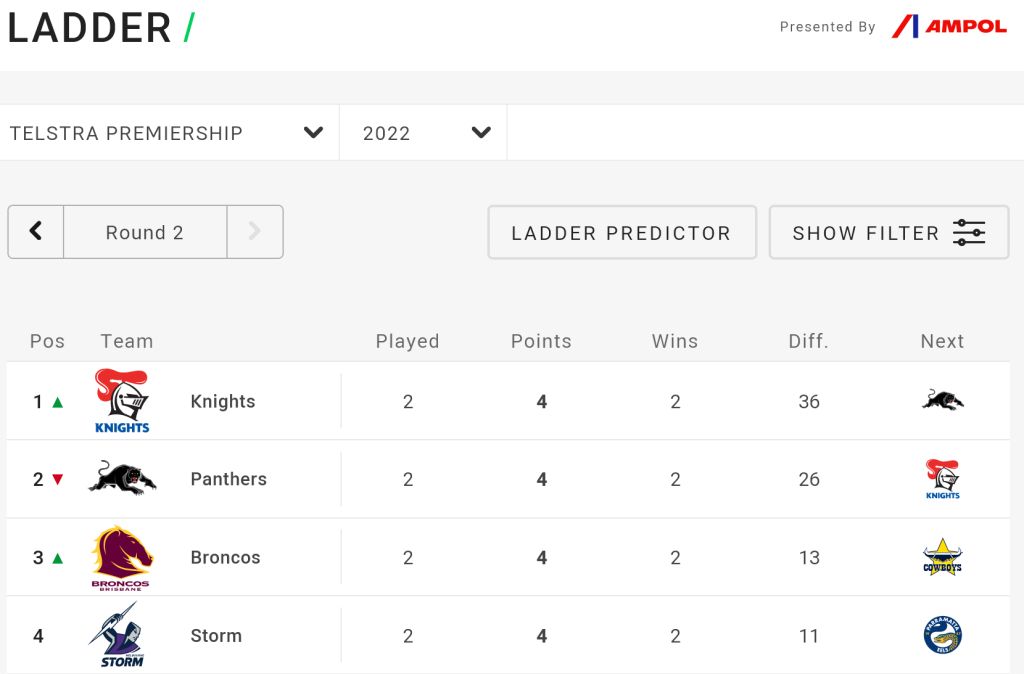This screenshot has height=674, width=1024.
Task: Click the Storm team logo
Action: [118, 635]
